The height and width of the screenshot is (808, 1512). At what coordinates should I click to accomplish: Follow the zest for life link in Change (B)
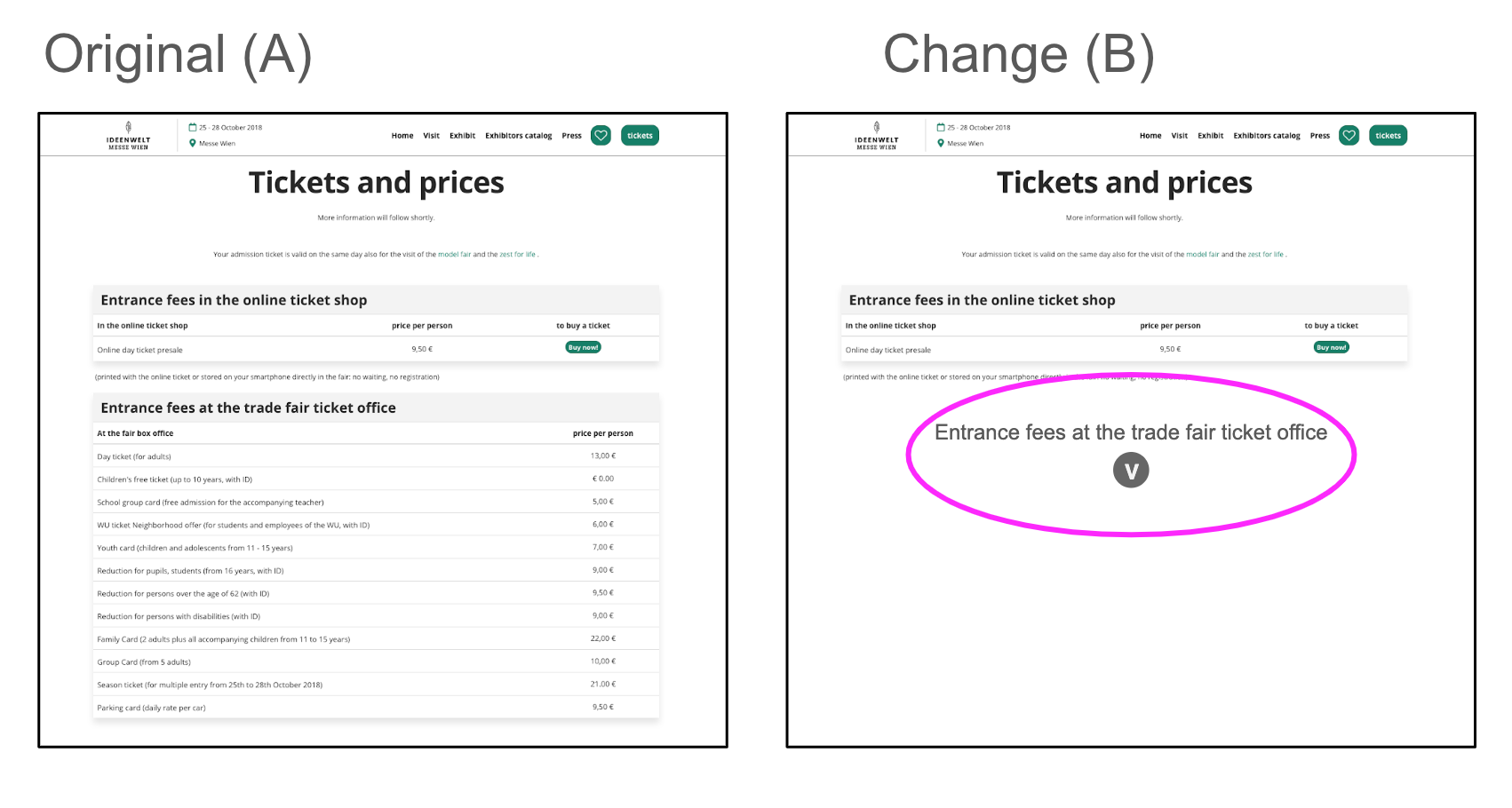pos(1265,255)
